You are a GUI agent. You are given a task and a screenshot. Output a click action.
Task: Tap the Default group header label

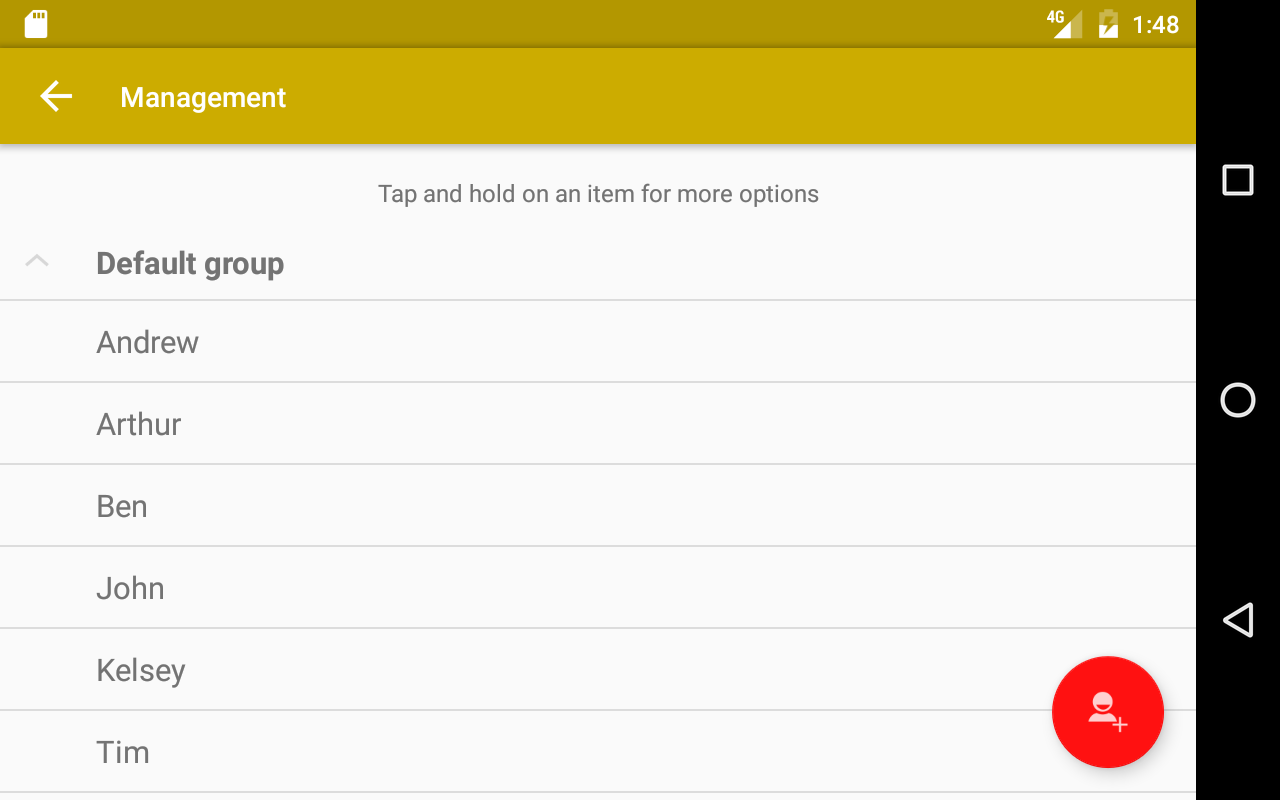[x=190, y=263]
